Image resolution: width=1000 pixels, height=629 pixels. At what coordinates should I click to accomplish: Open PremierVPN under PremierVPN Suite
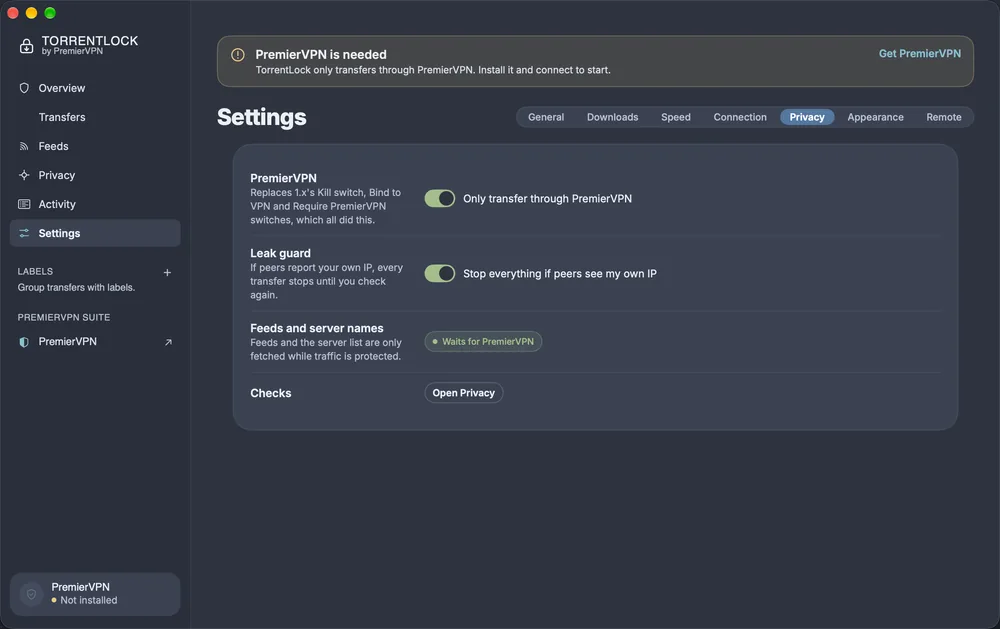[95, 342]
